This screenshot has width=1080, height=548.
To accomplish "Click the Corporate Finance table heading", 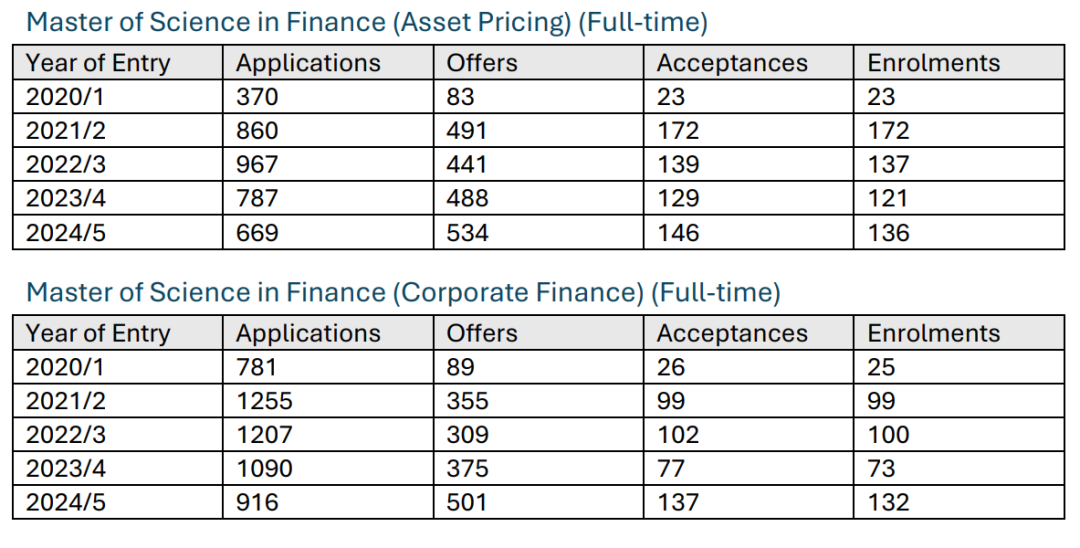I will 403,293.
